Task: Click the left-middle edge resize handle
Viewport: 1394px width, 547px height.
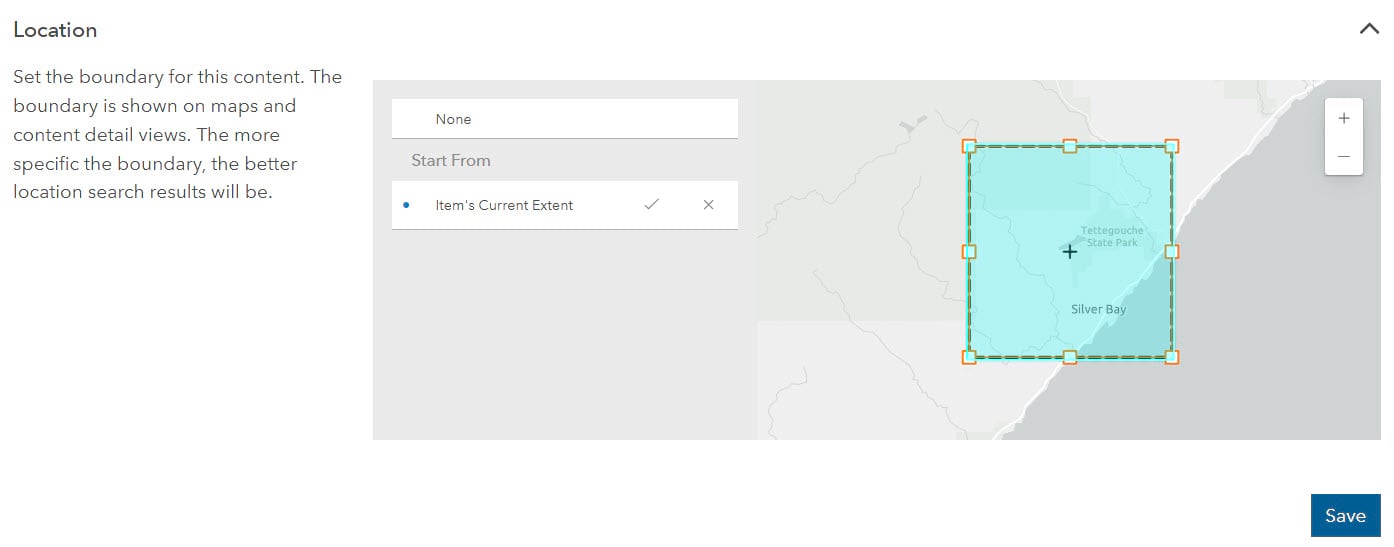Action: point(969,252)
